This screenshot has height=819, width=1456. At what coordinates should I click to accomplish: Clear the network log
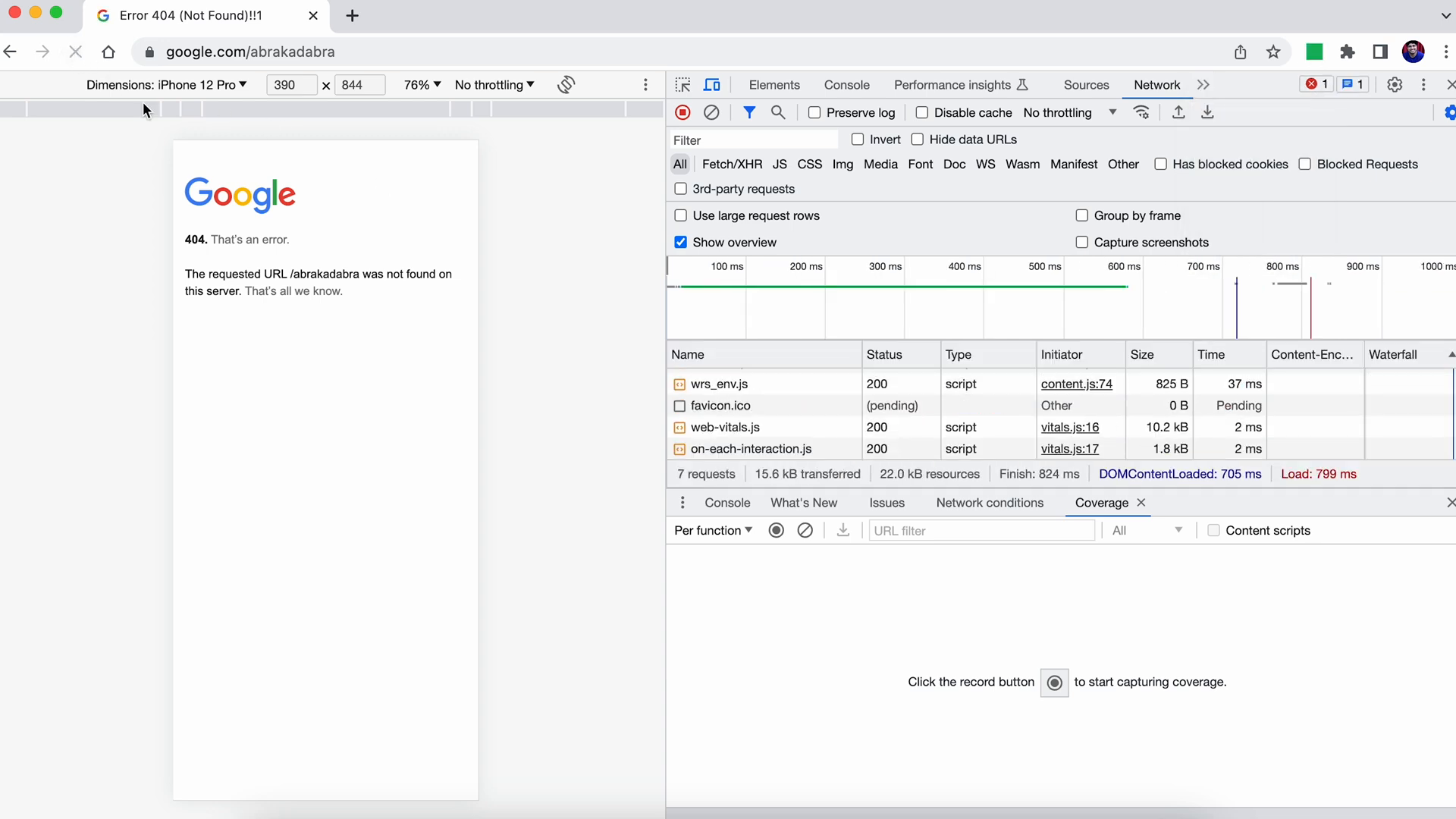point(711,112)
